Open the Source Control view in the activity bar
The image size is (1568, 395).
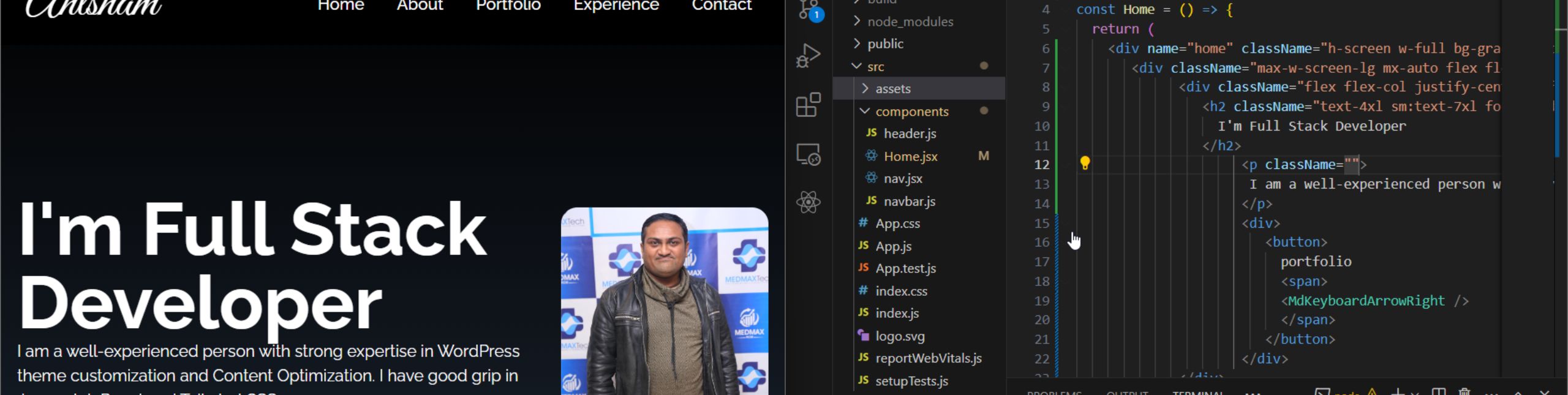810,10
